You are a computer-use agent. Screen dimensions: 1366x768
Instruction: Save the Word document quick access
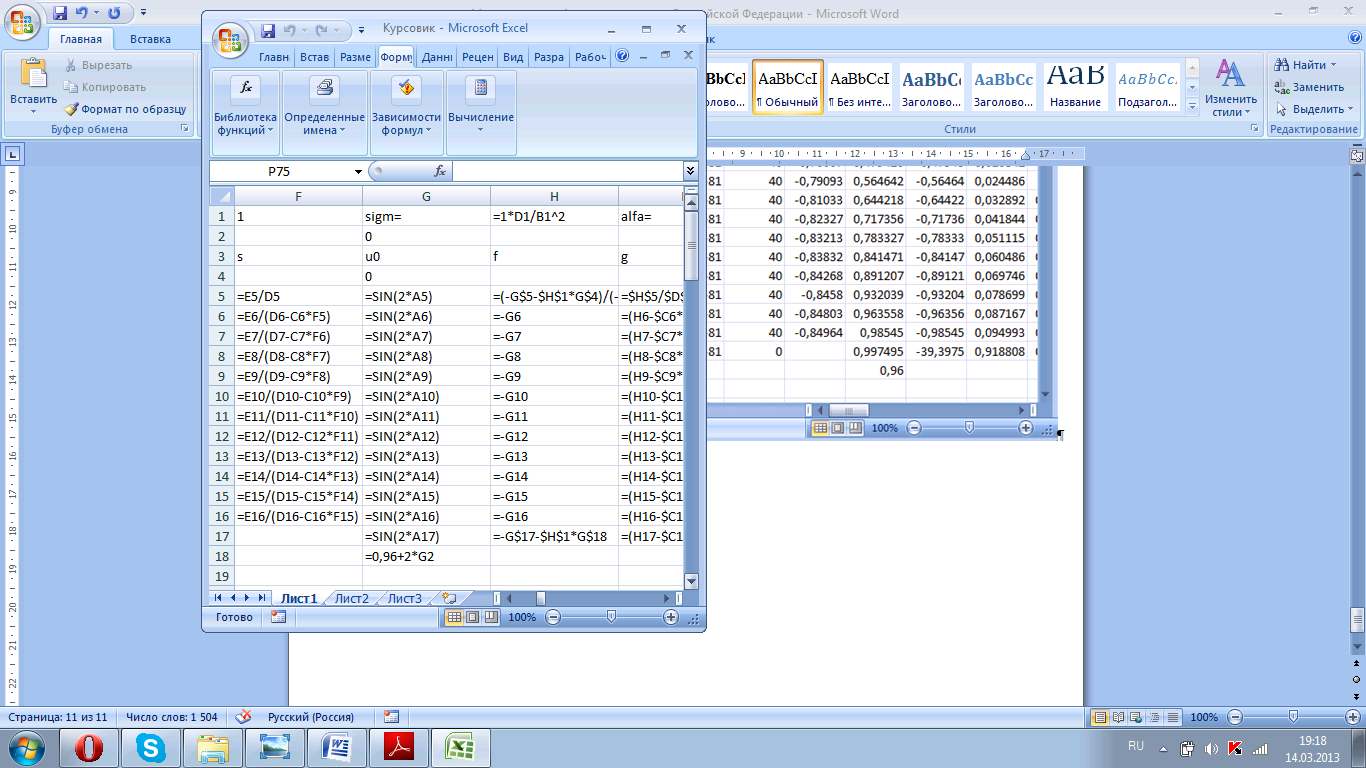(x=60, y=13)
